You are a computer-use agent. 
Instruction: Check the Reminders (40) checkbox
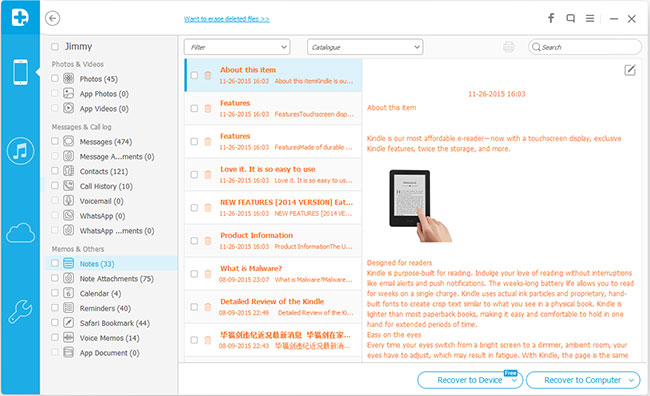tap(55, 308)
